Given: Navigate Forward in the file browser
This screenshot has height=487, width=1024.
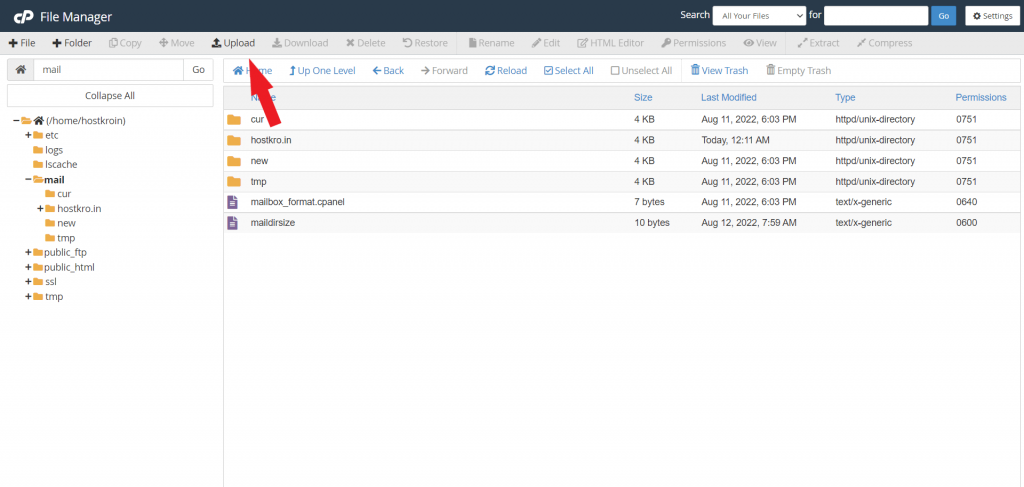Looking at the screenshot, I should click(x=444, y=71).
